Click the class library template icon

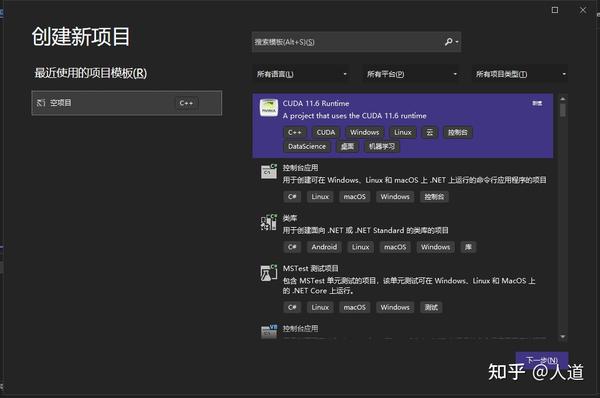(269, 222)
